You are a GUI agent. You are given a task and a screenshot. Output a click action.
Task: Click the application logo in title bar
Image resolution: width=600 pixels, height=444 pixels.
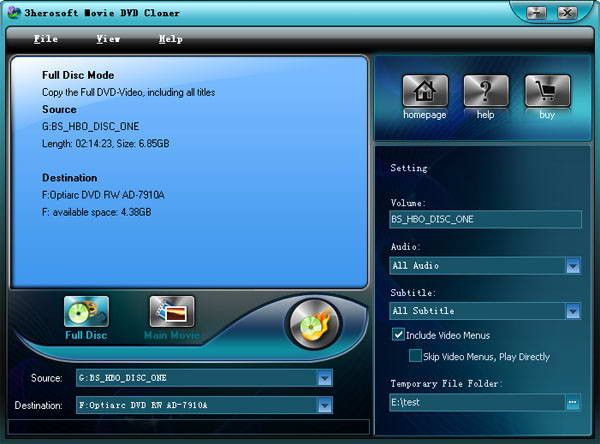coord(14,13)
